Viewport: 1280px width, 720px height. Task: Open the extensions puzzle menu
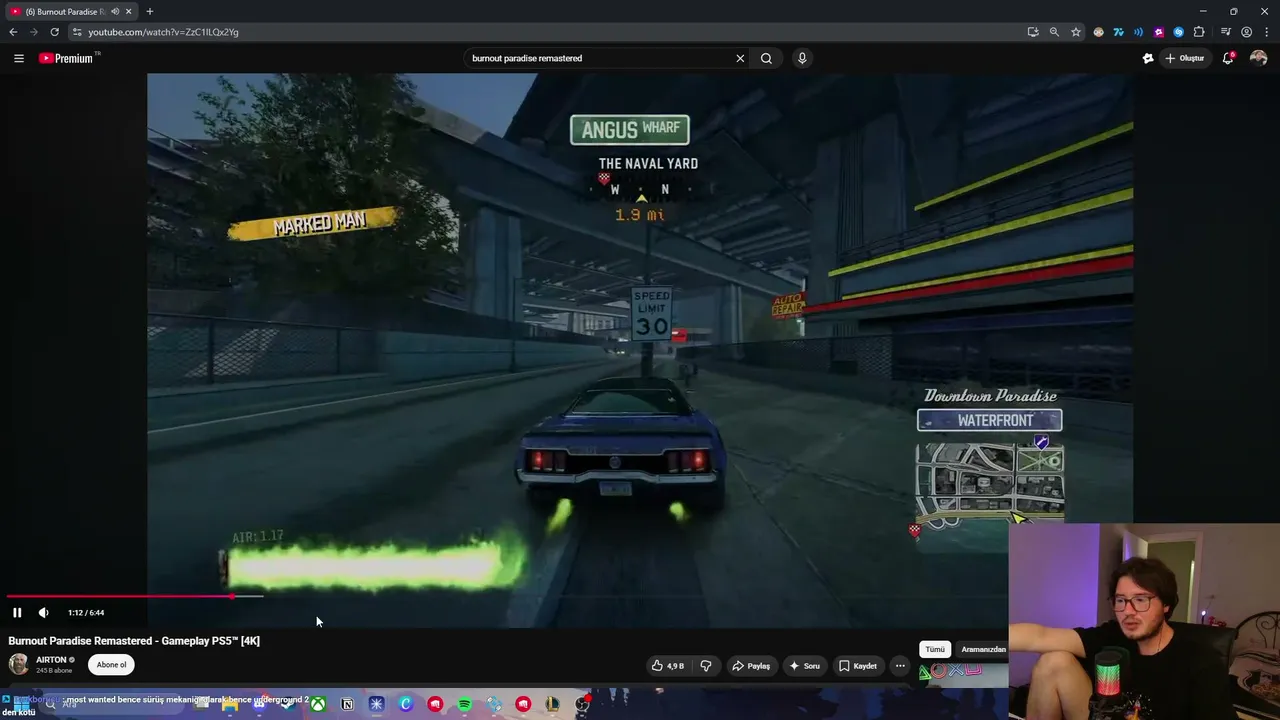[1199, 32]
